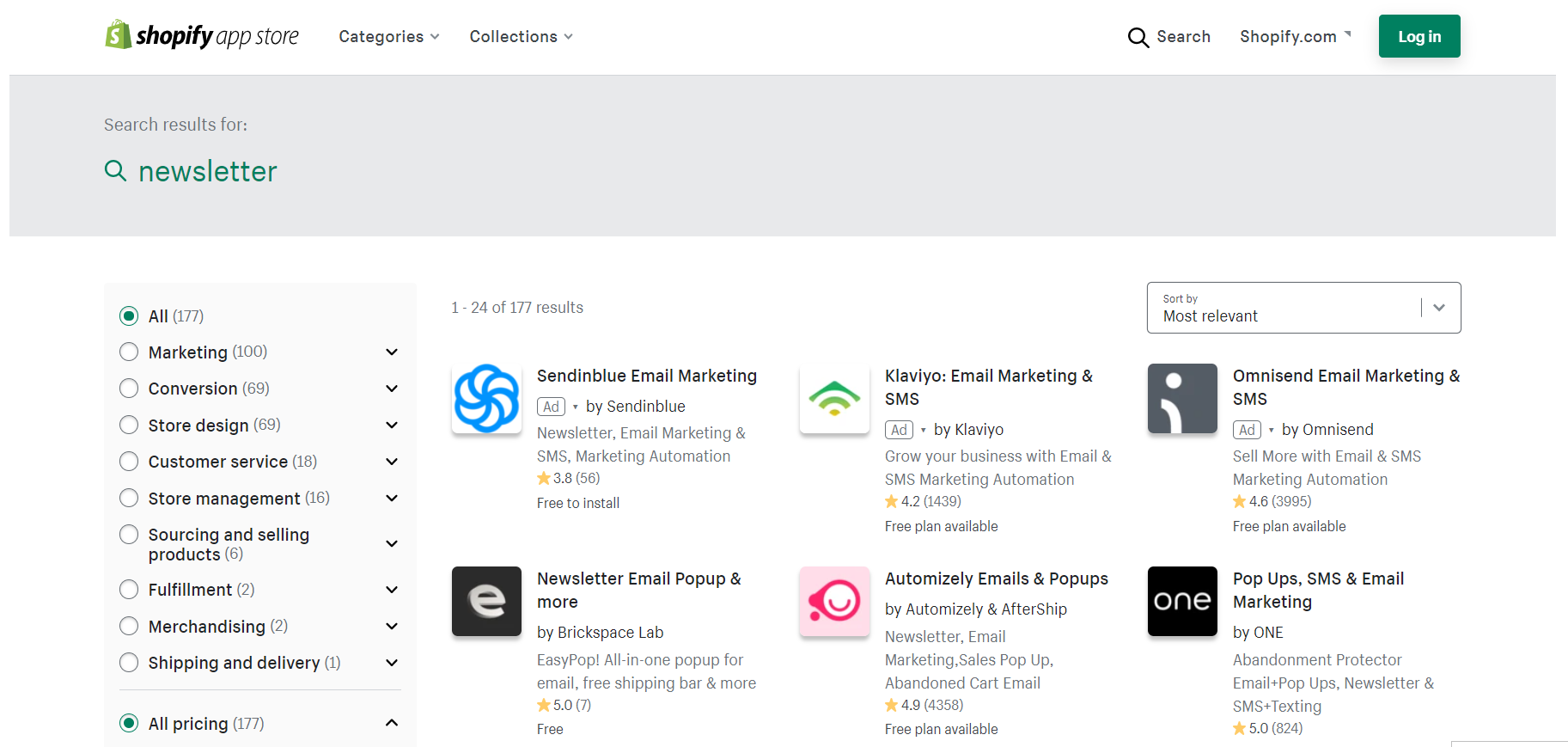Image resolution: width=1568 pixels, height=747 pixels.
Task: Click the newsletter search term text
Action: point(208,171)
